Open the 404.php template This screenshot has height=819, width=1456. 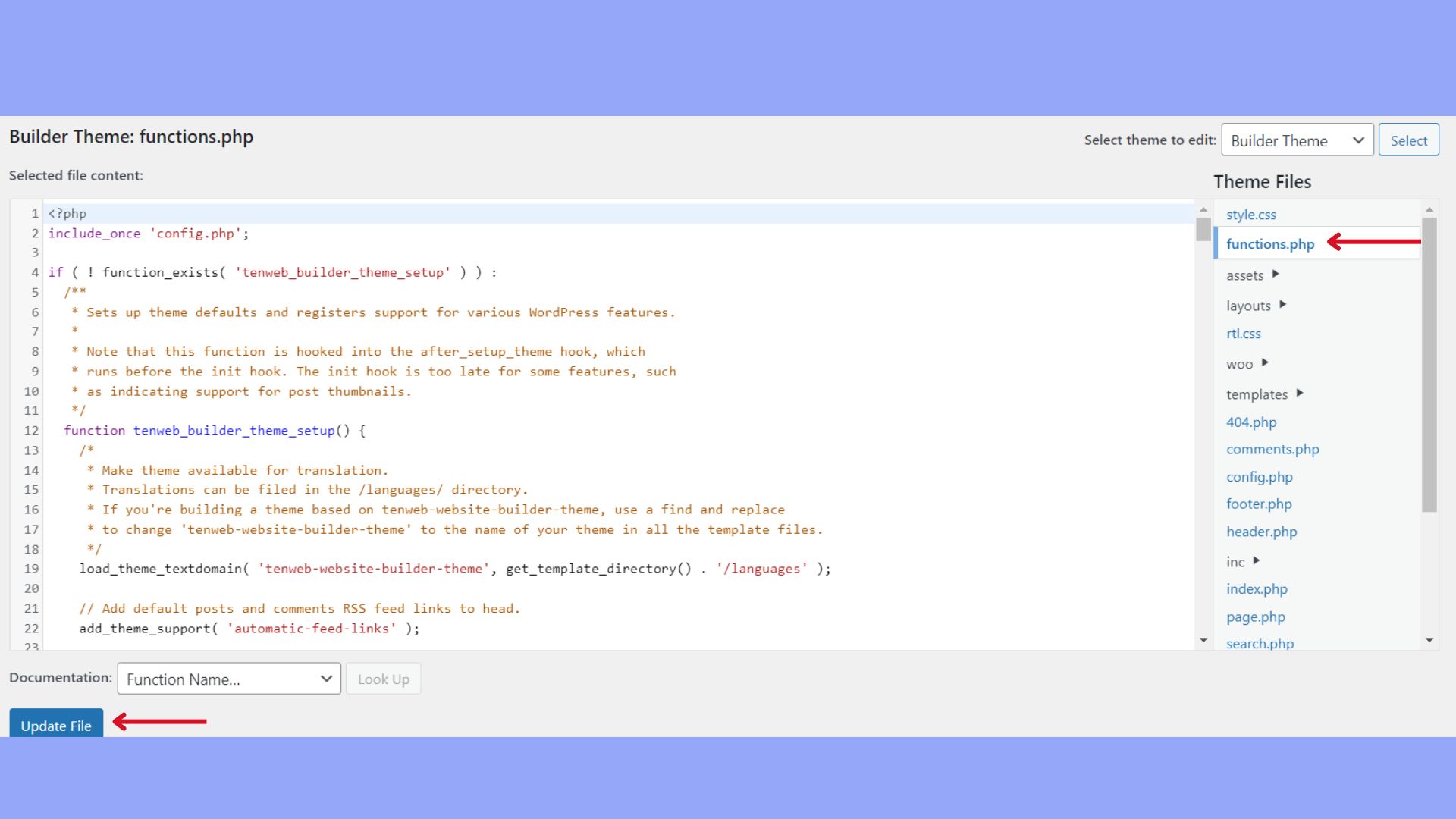coord(1250,422)
